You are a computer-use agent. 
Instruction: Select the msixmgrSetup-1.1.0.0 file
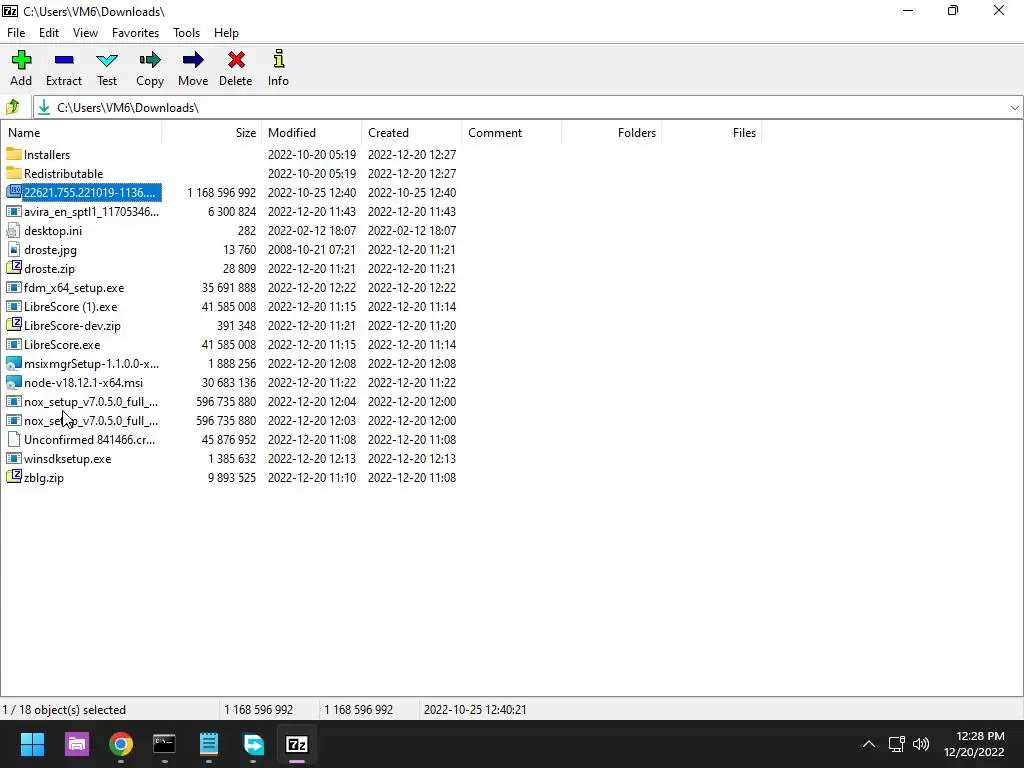[91, 363]
